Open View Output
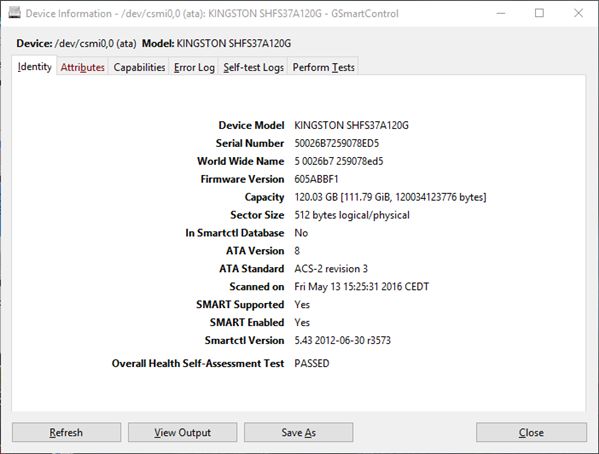 coord(182,432)
